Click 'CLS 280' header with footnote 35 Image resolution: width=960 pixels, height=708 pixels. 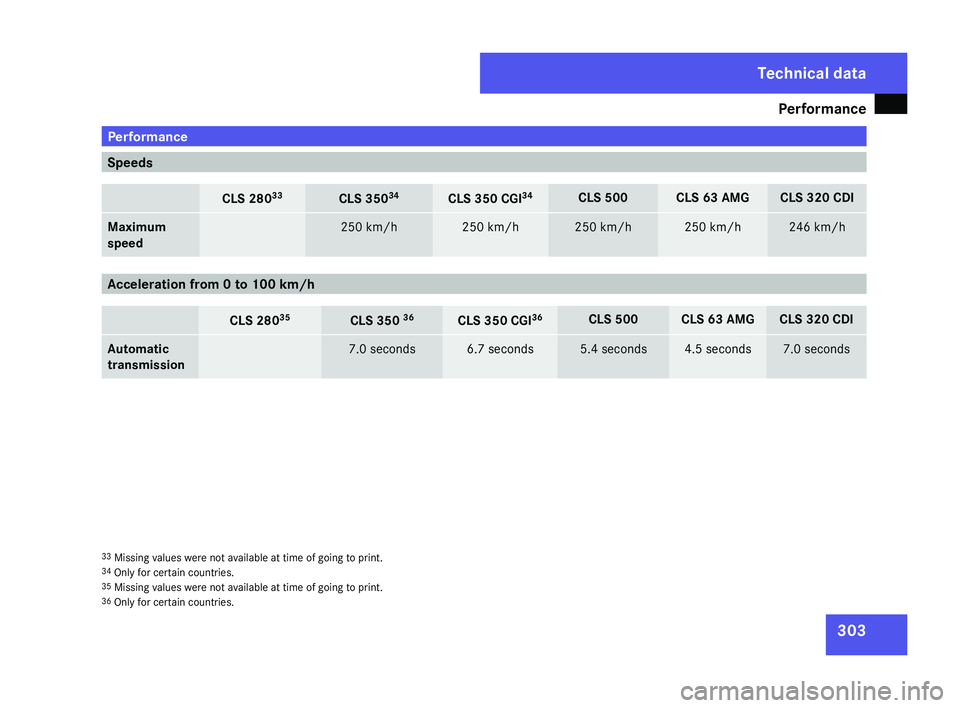pyautogui.click(x=260, y=320)
